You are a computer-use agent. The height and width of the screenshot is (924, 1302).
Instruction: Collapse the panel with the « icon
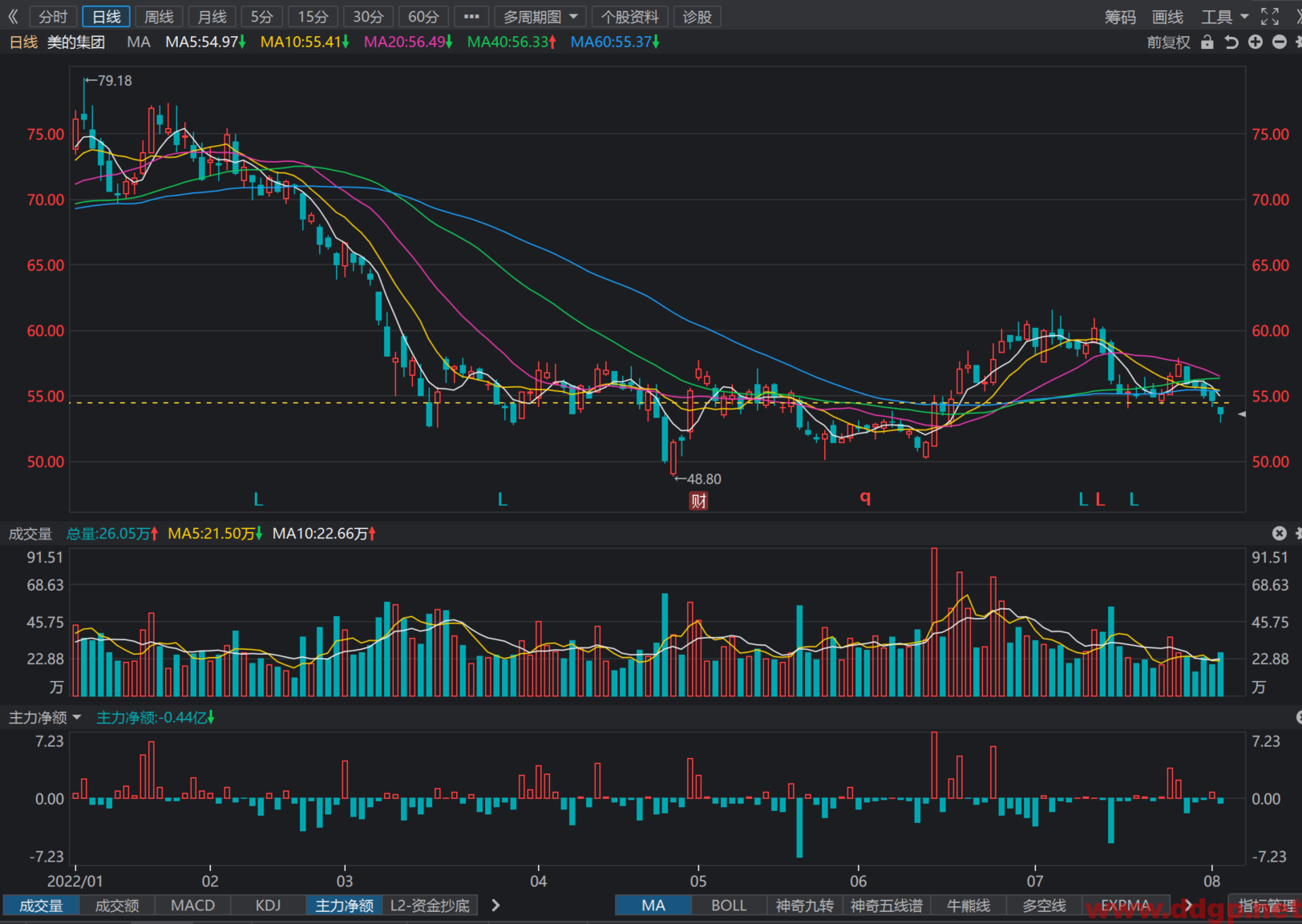click(x=13, y=17)
